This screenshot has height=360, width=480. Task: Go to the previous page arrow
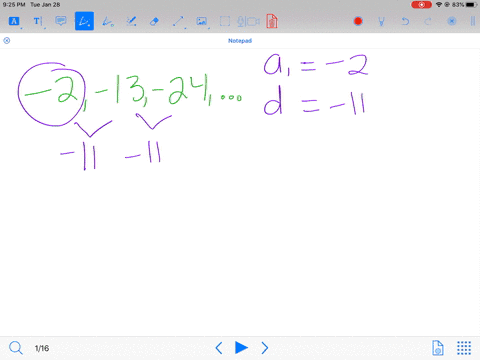pyautogui.click(x=219, y=348)
